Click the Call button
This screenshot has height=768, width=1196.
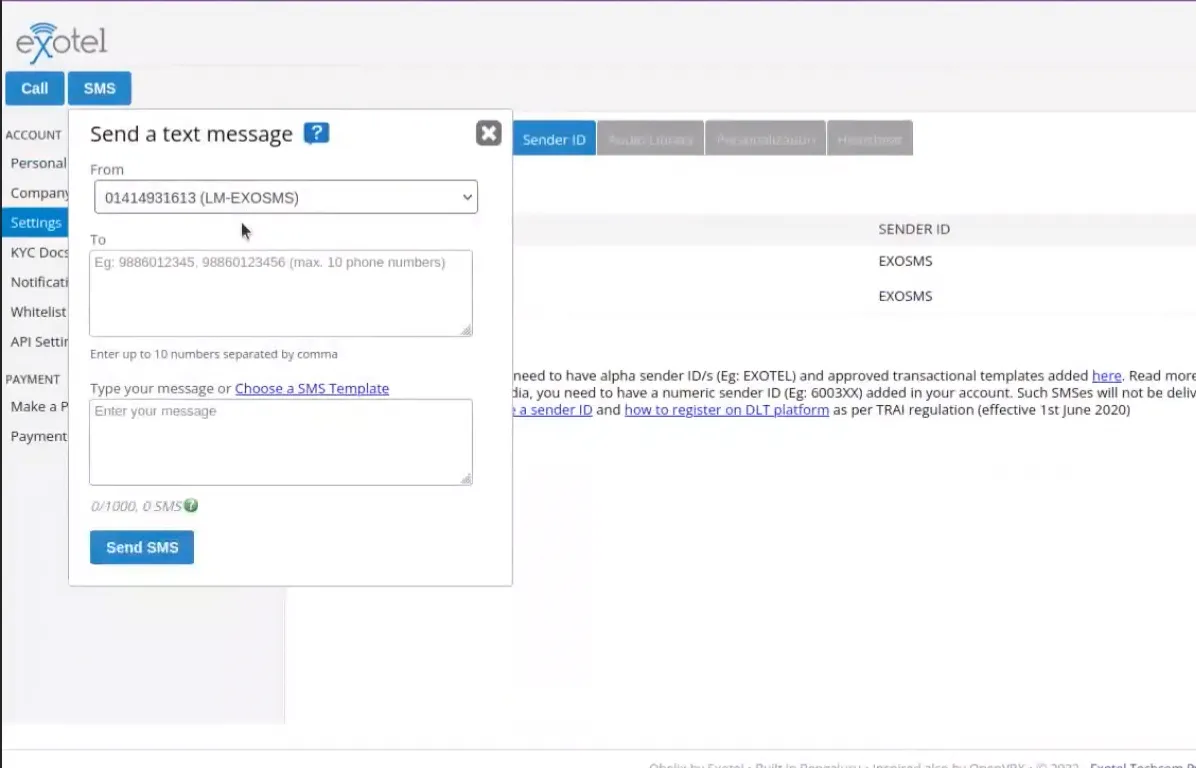34,88
